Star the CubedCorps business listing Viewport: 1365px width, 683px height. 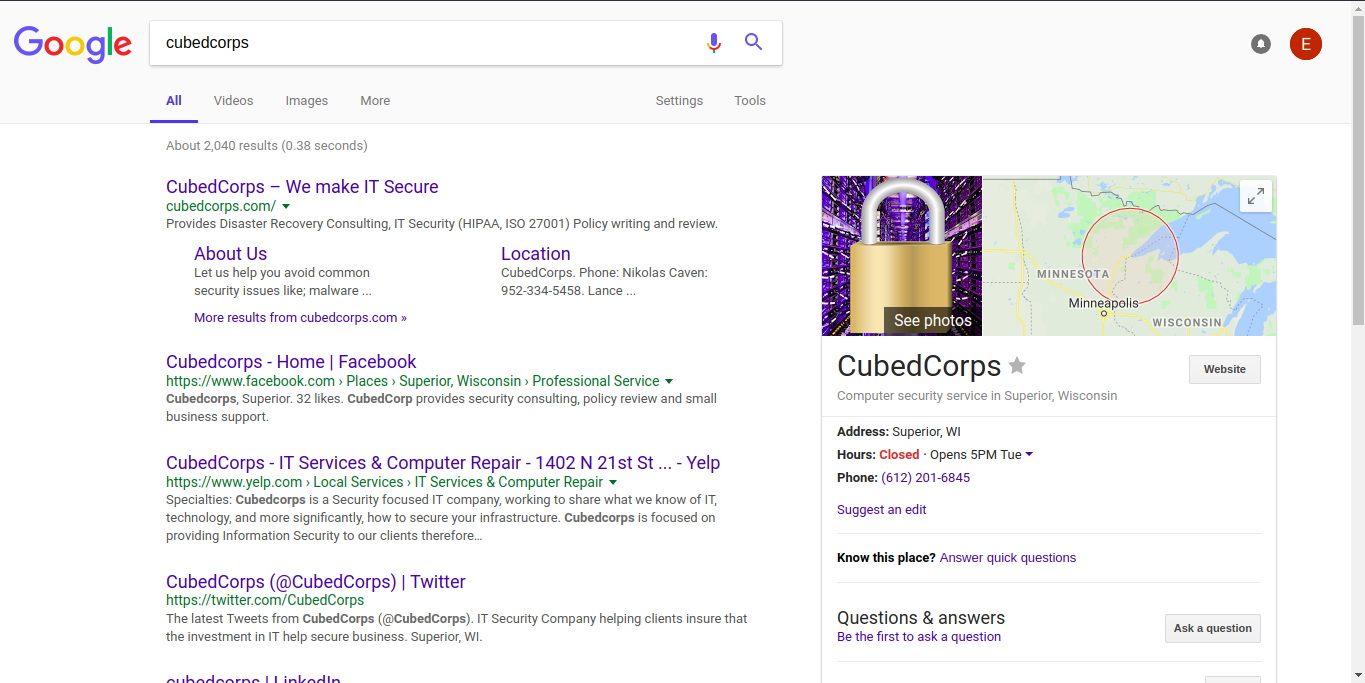[1017, 365]
